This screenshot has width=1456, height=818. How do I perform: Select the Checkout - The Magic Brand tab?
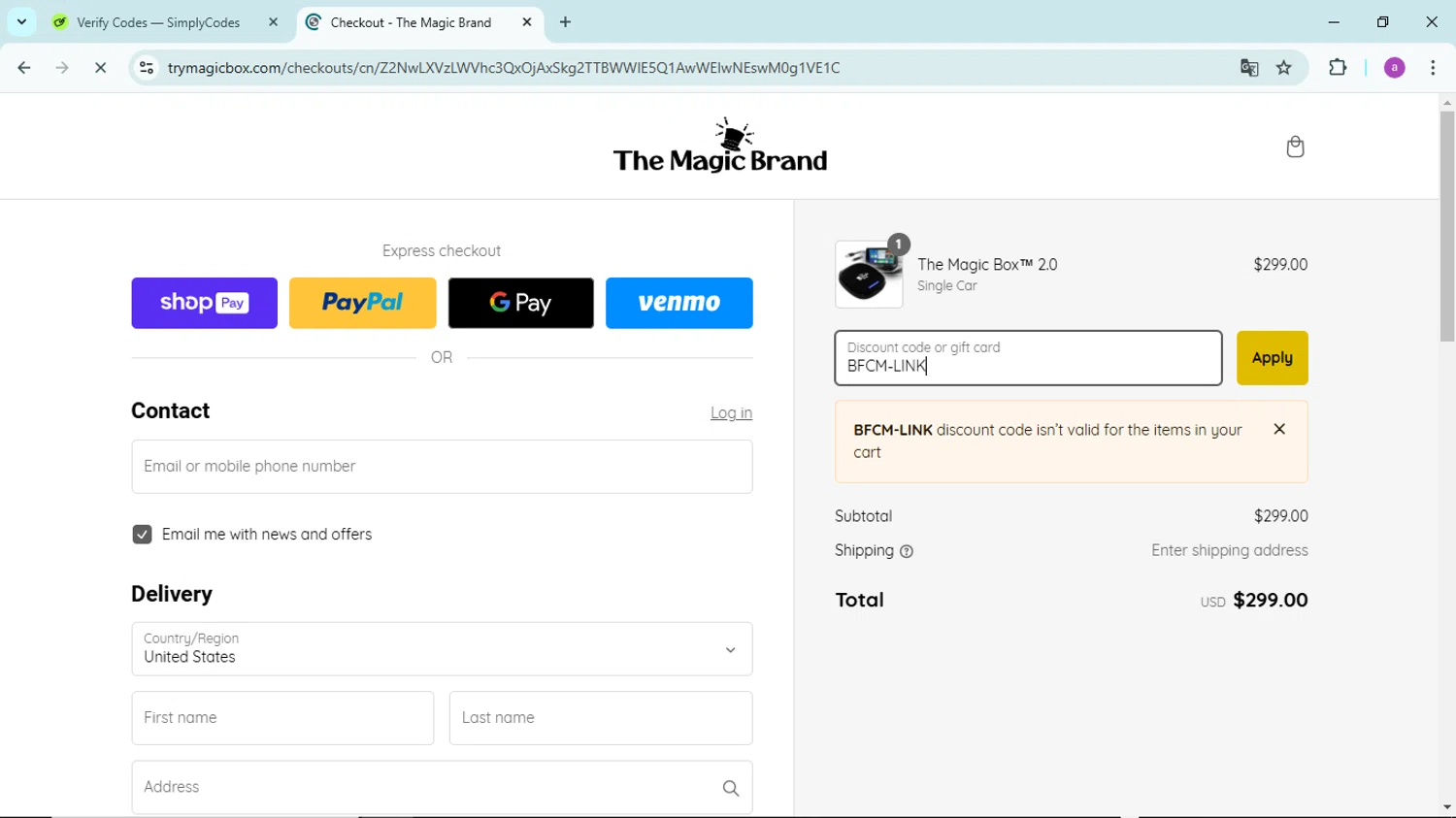[411, 22]
